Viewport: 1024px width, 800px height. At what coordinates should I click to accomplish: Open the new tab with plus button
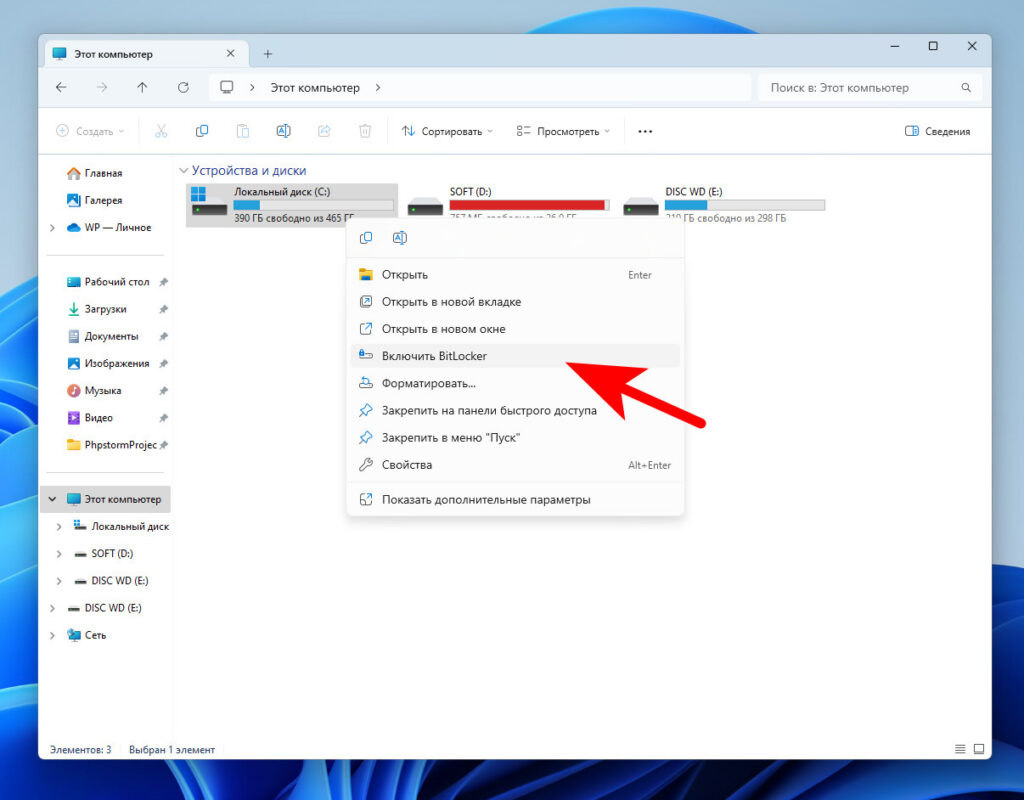point(268,54)
